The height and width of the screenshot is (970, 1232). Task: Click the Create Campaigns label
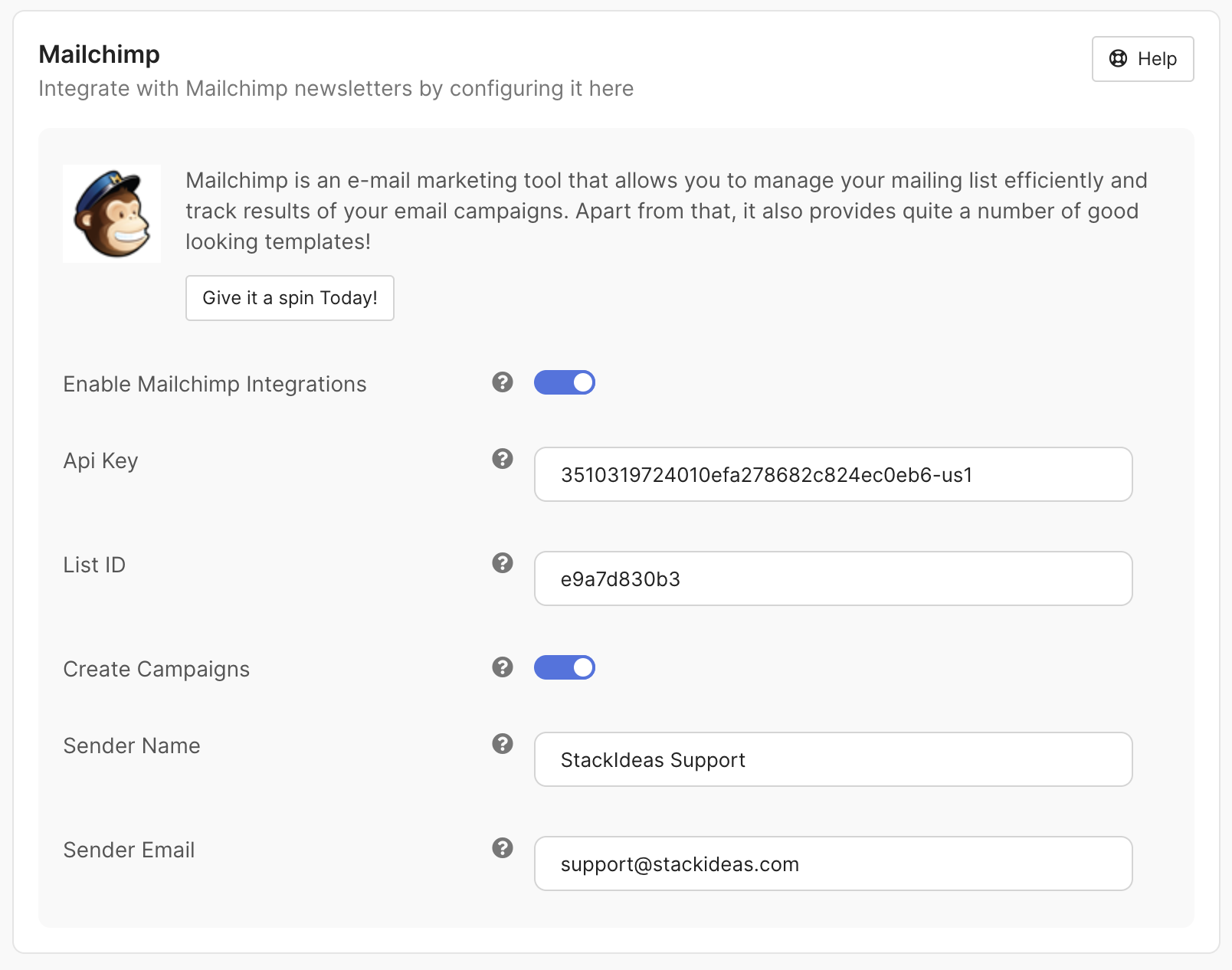coord(156,670)
